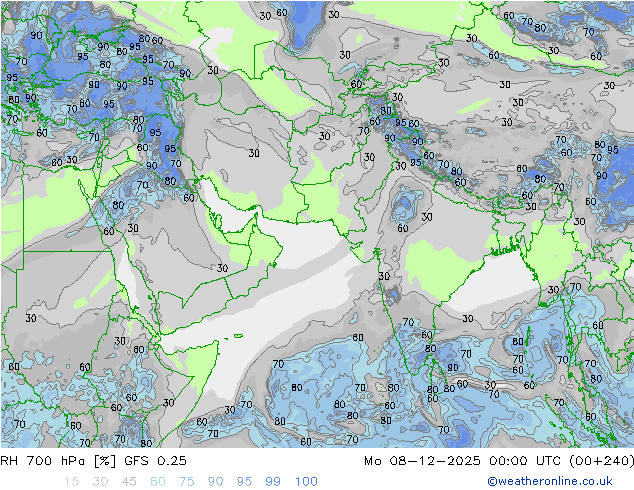Screen dimensions: 634x490
Task: Open the weatheronline.co.uk copyright link
Action: pyautogui.click(x=550, y=481)
